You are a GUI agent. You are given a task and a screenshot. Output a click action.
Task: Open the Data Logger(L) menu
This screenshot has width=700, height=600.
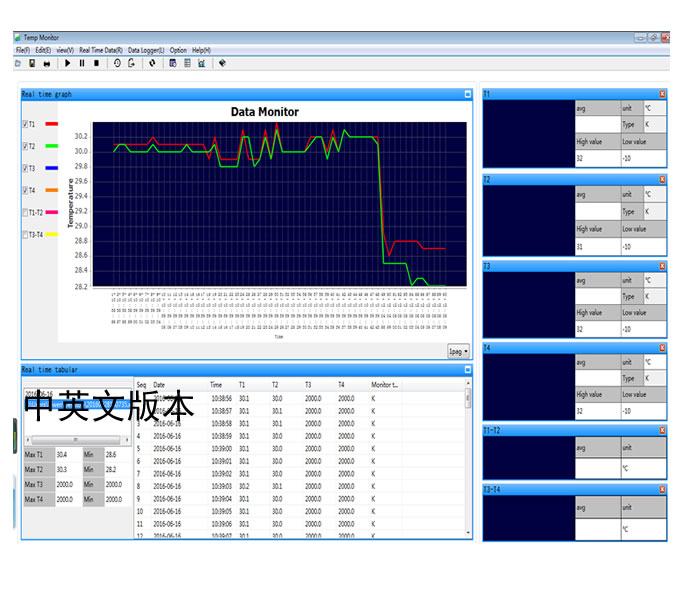(146, 50)
